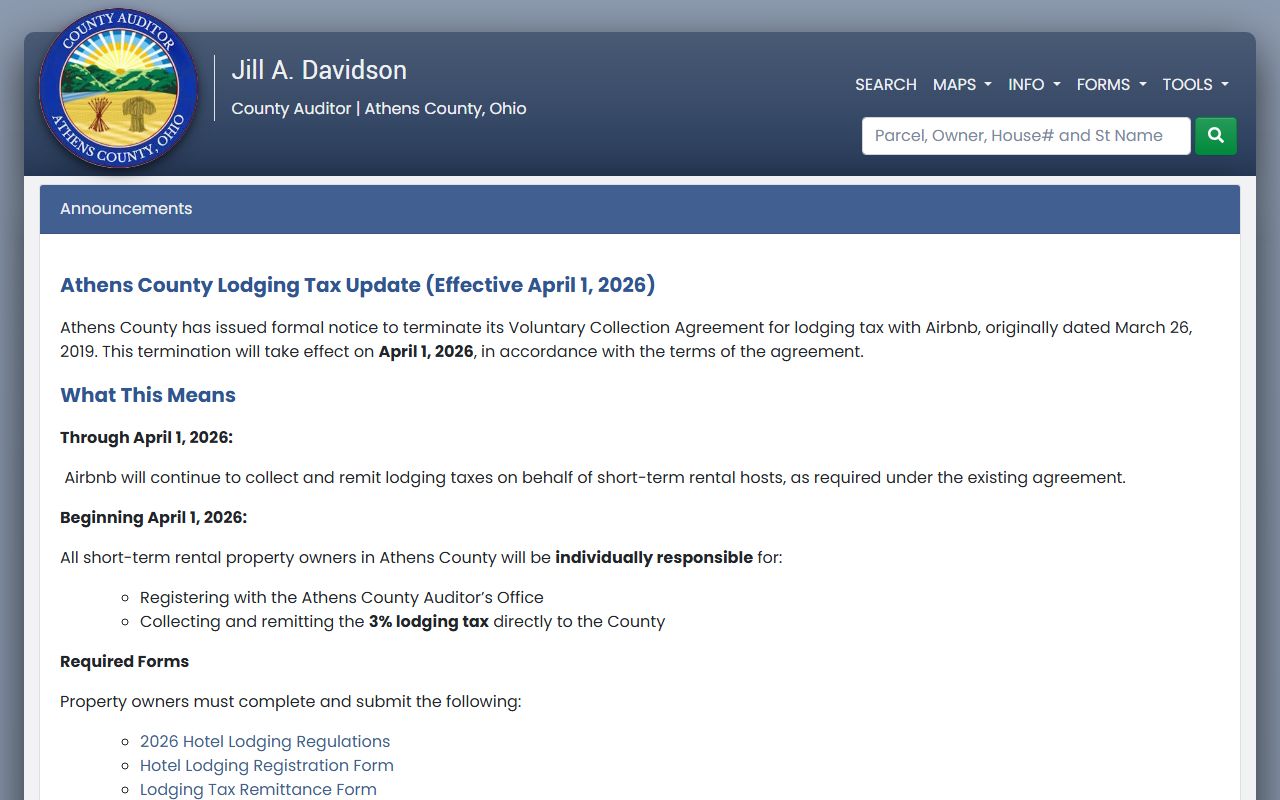
Task: Select the Athens County Lodging Tax Update heading
Action: point(358,285)
